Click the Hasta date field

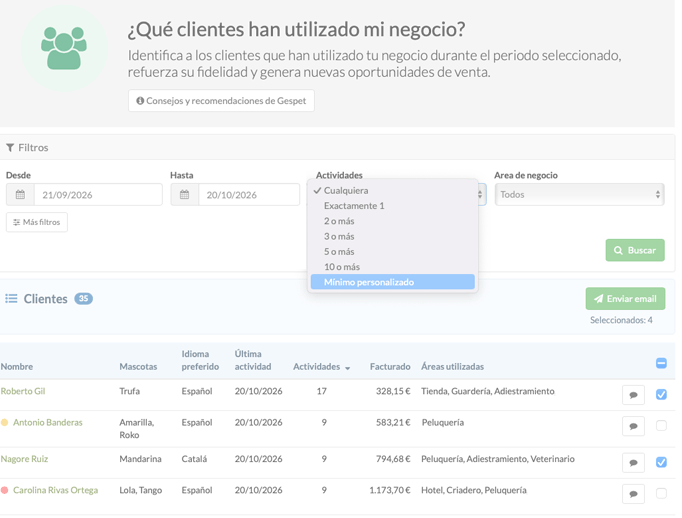point(249,194)
